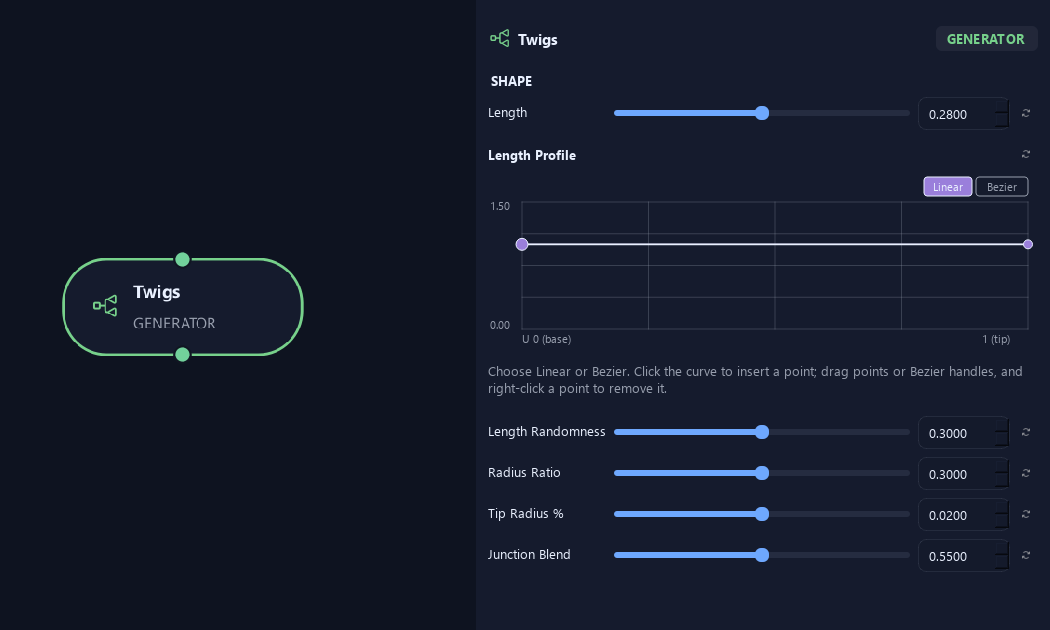Select Linear curve mode
The image size is (1050, 630).
click(x=948, y=187)
